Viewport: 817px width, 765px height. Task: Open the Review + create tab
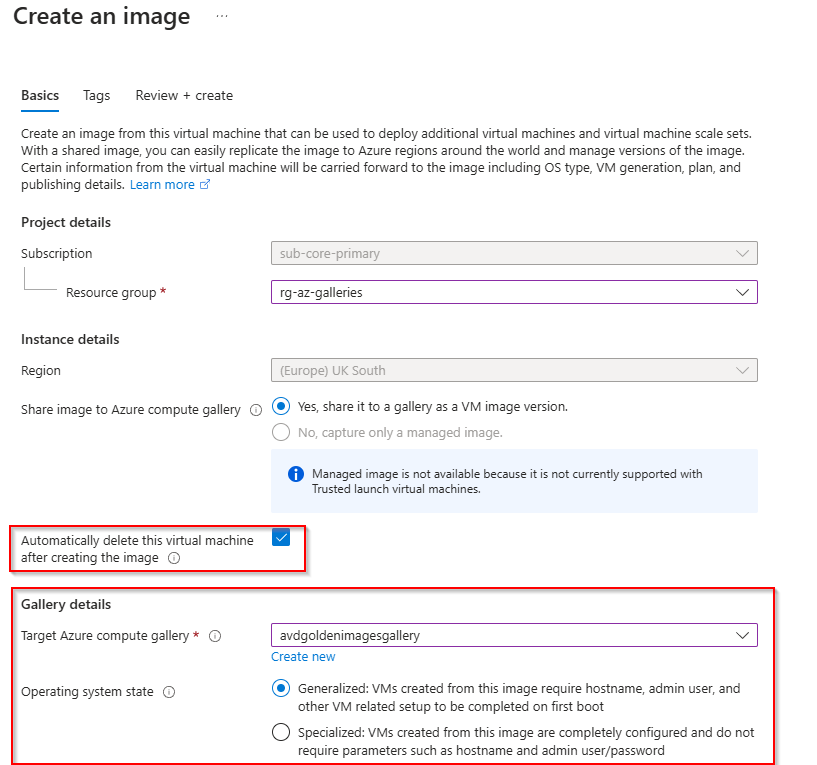pyautogui.click(x=184, y=95)
